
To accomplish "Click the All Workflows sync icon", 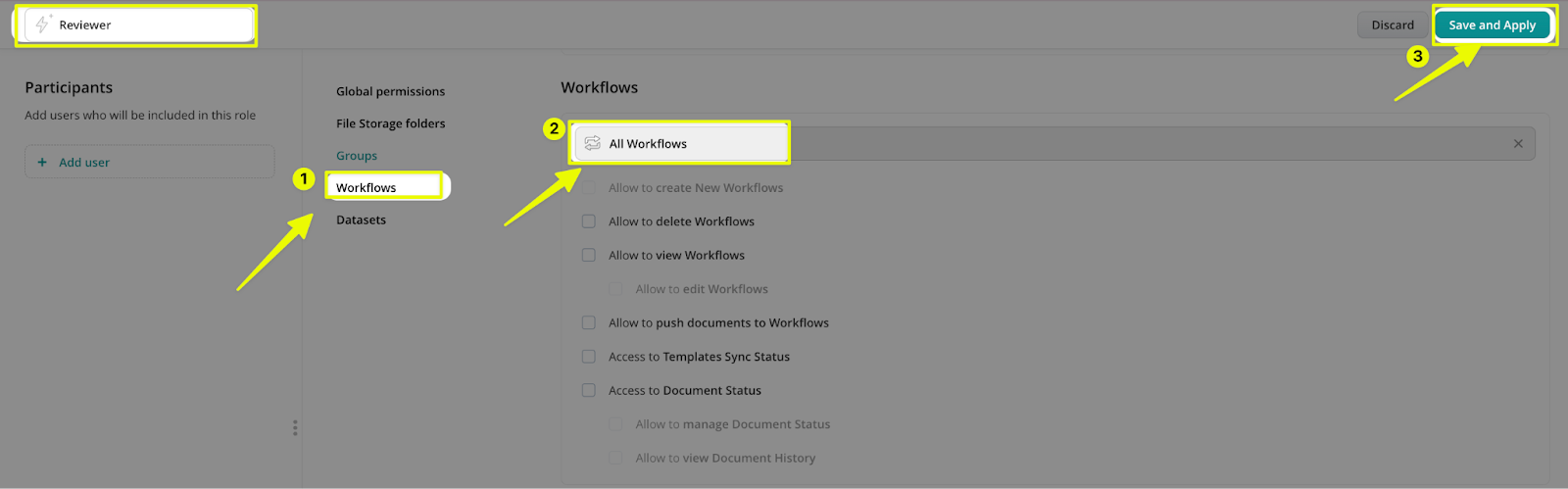I will (x=593, y=143).
